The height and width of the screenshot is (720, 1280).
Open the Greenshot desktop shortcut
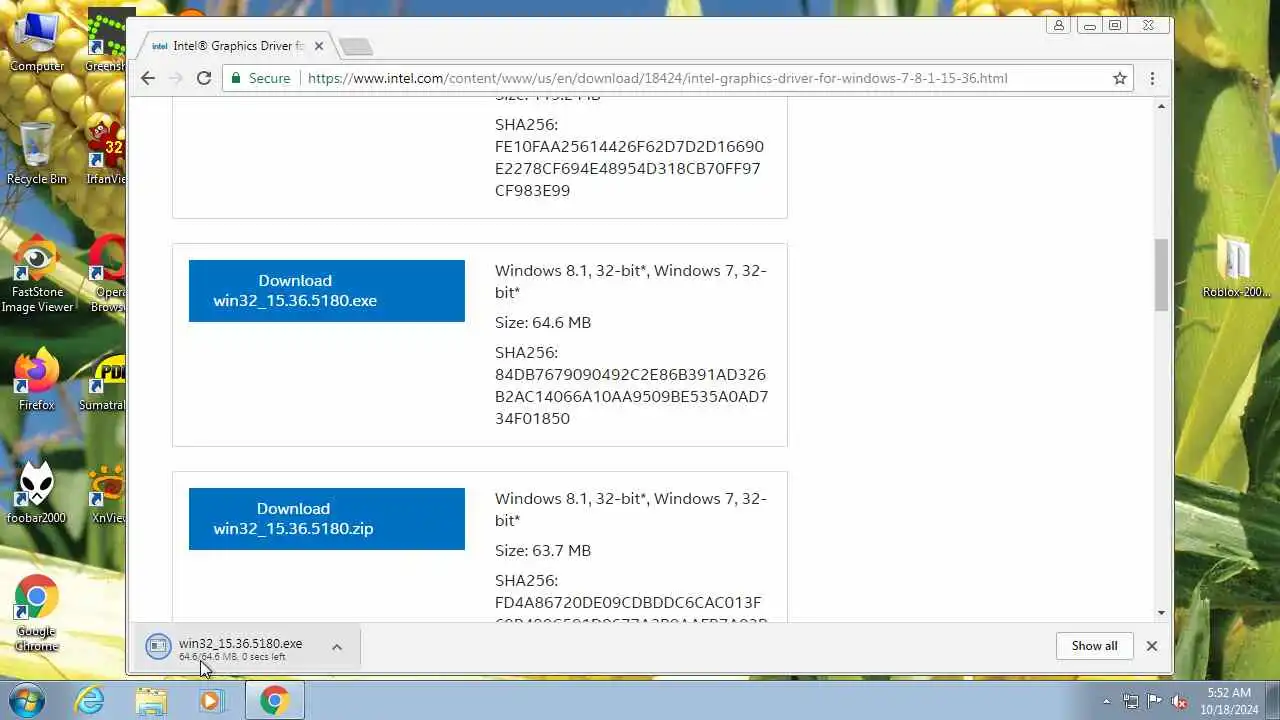pos(106,41)
